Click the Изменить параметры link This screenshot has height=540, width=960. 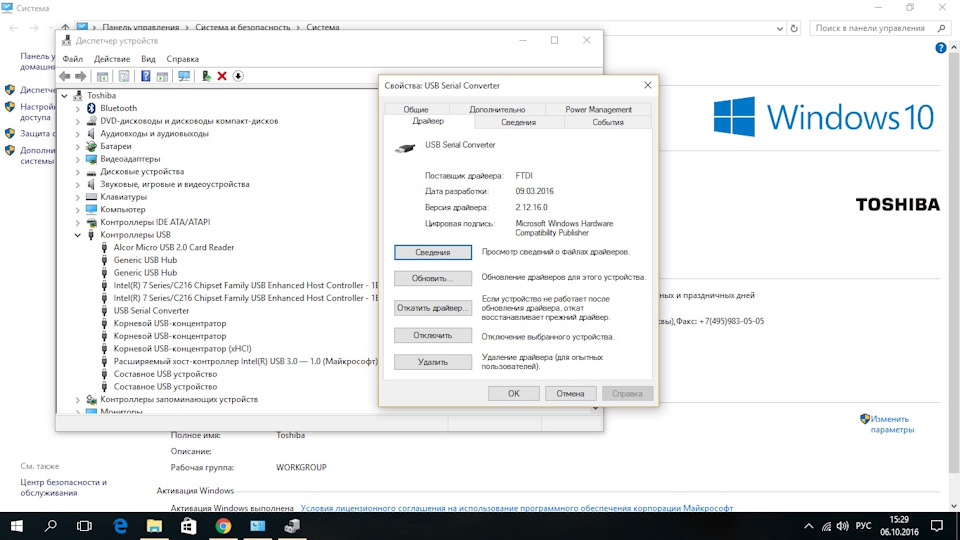pyautogui.click(x=892, y=424)
